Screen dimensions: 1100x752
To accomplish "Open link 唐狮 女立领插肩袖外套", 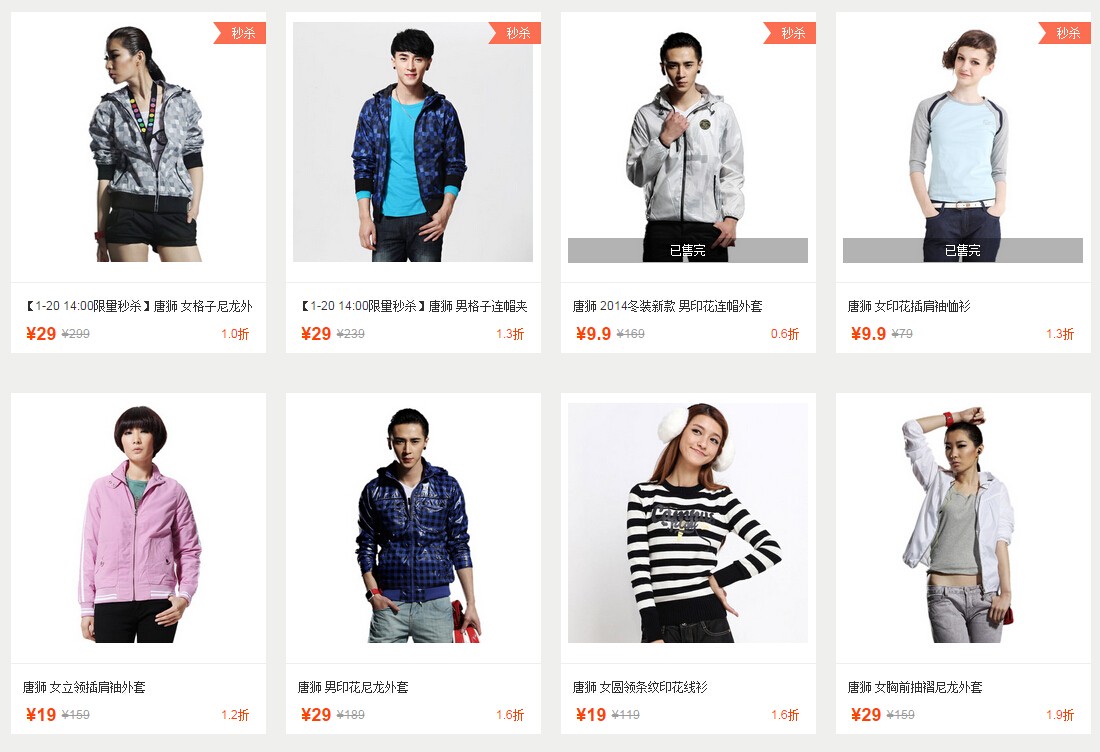I will coord(84,687).
